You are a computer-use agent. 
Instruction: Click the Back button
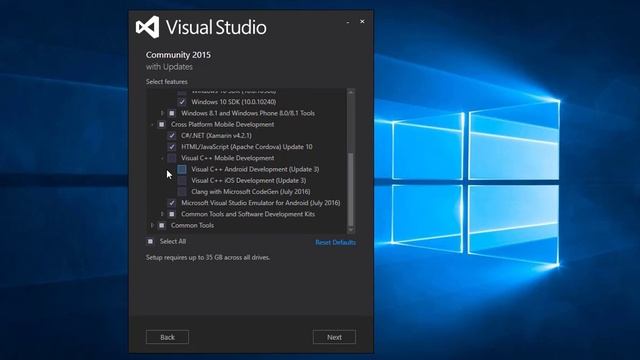click(167, 337)
